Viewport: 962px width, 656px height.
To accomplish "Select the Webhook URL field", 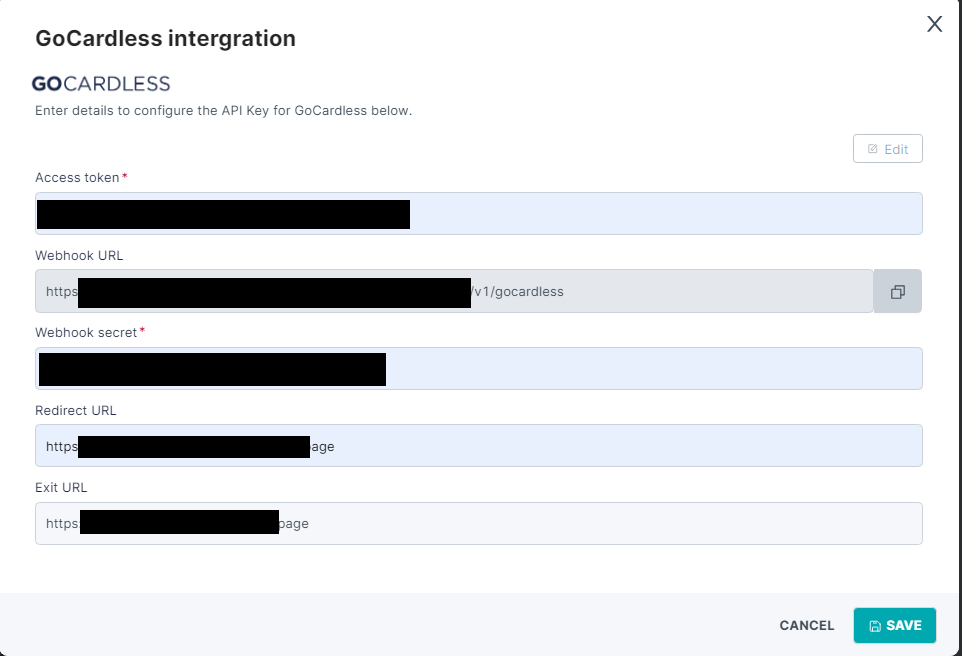I will pos(454,291).
